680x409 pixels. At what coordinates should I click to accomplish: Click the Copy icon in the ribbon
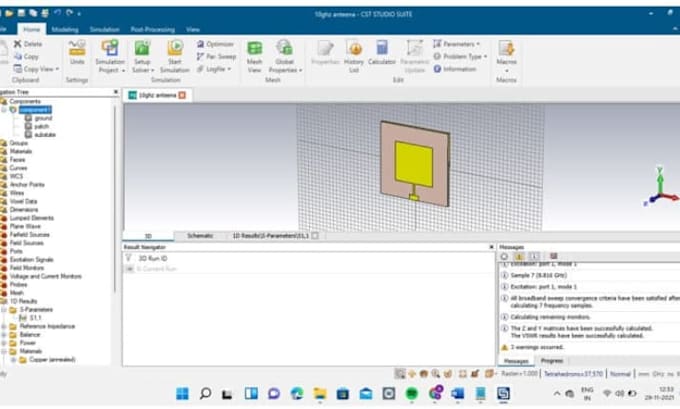(18, 56)
